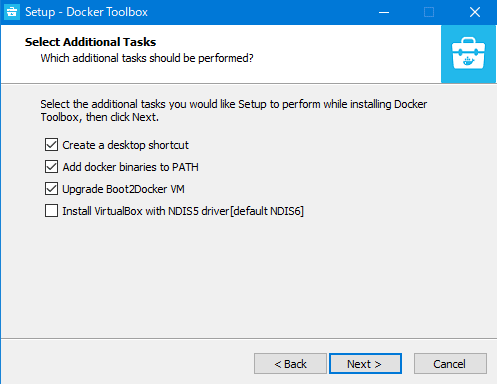Click the 'Setup - Docker Toolbox' title bar text
Viewport: 497px width, 384px height.
pyautogui.click(x=86, y=12)
